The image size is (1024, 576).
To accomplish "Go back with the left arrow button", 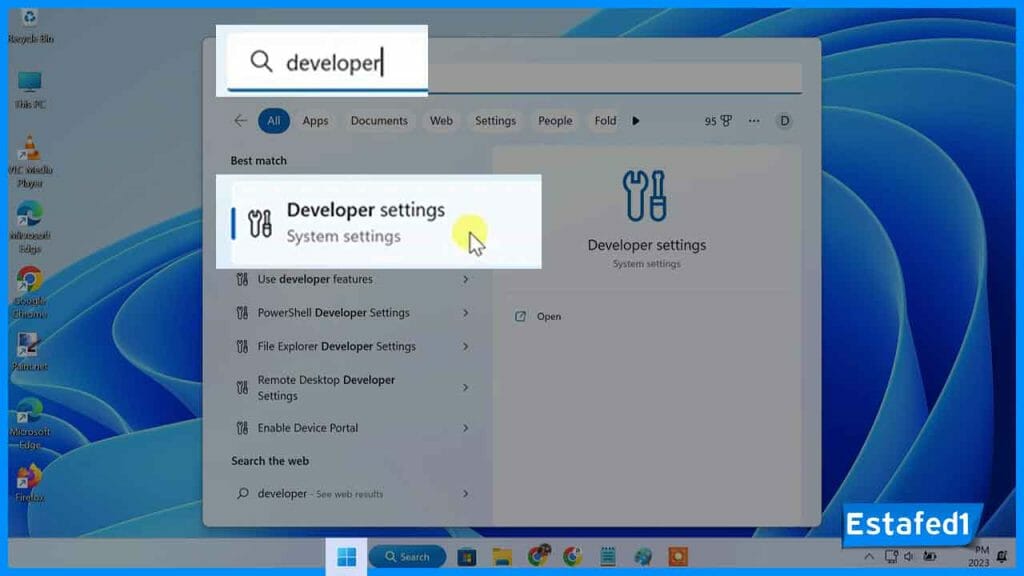I will click(240, 121).
